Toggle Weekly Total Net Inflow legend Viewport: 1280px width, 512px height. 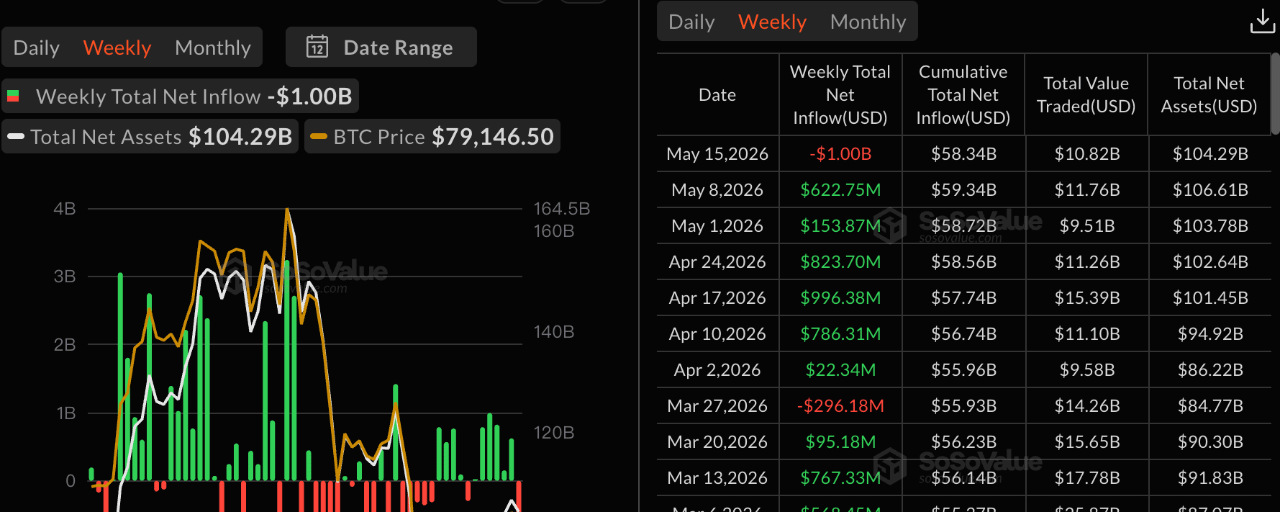click(x=180, y=97)
